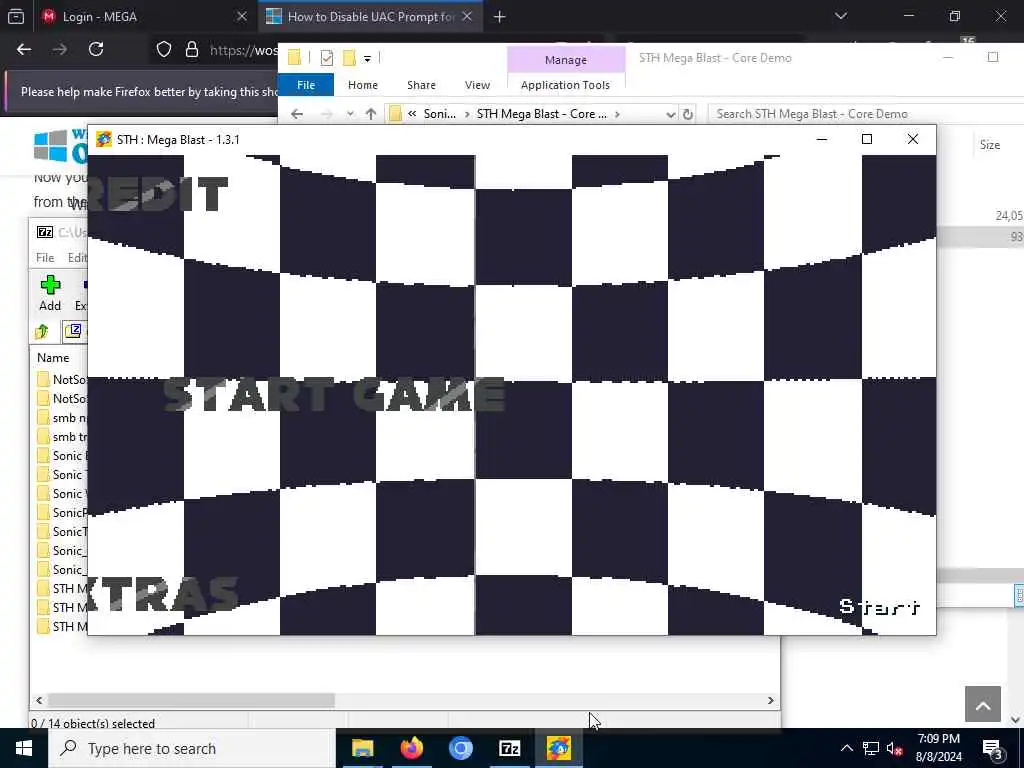Close the How to Disable UAC Prompt tab
This screenshot has width=1024, height=768.
467,16
